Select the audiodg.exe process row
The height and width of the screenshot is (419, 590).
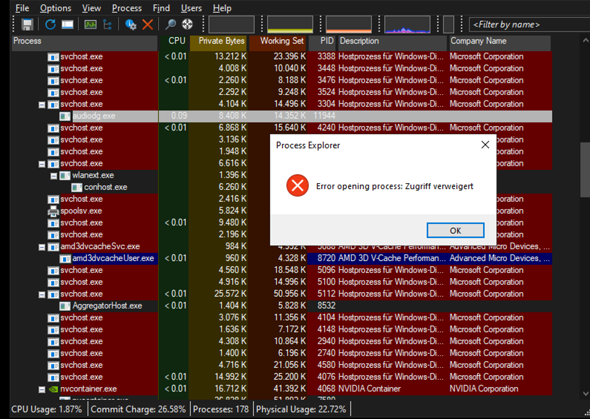[282, 116]
